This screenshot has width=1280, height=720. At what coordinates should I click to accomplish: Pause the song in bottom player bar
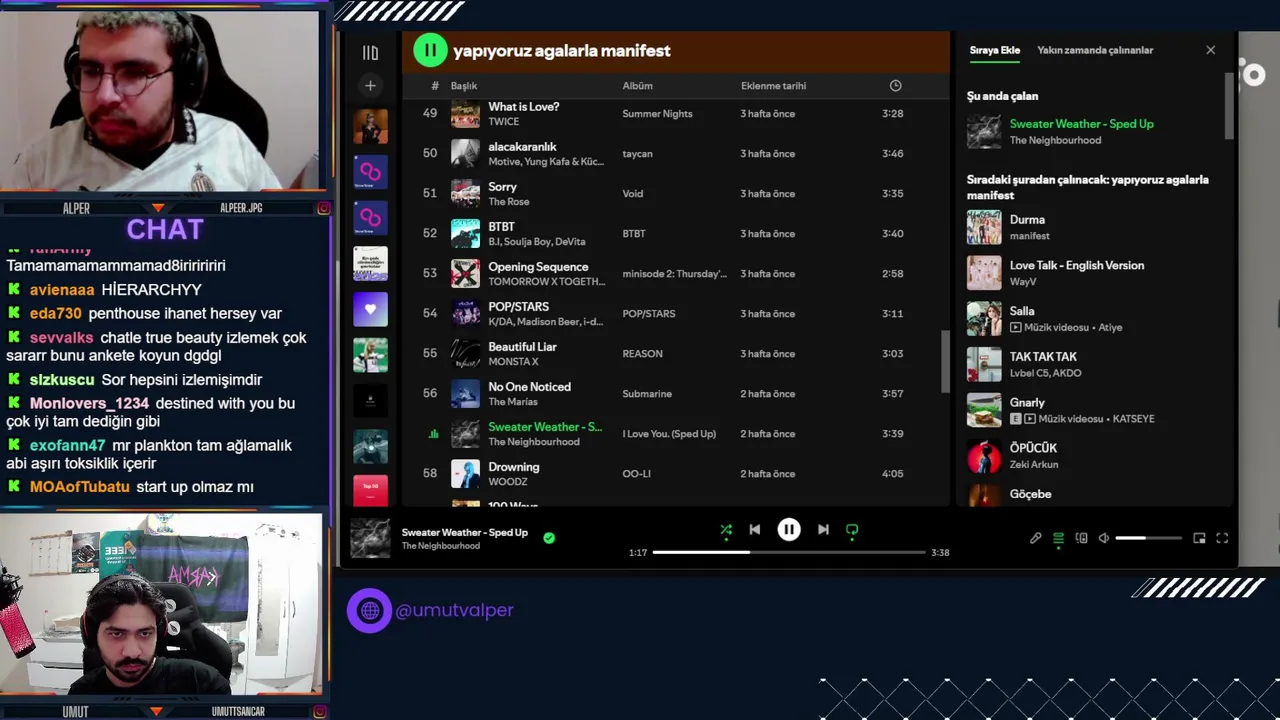click(789, 530)
